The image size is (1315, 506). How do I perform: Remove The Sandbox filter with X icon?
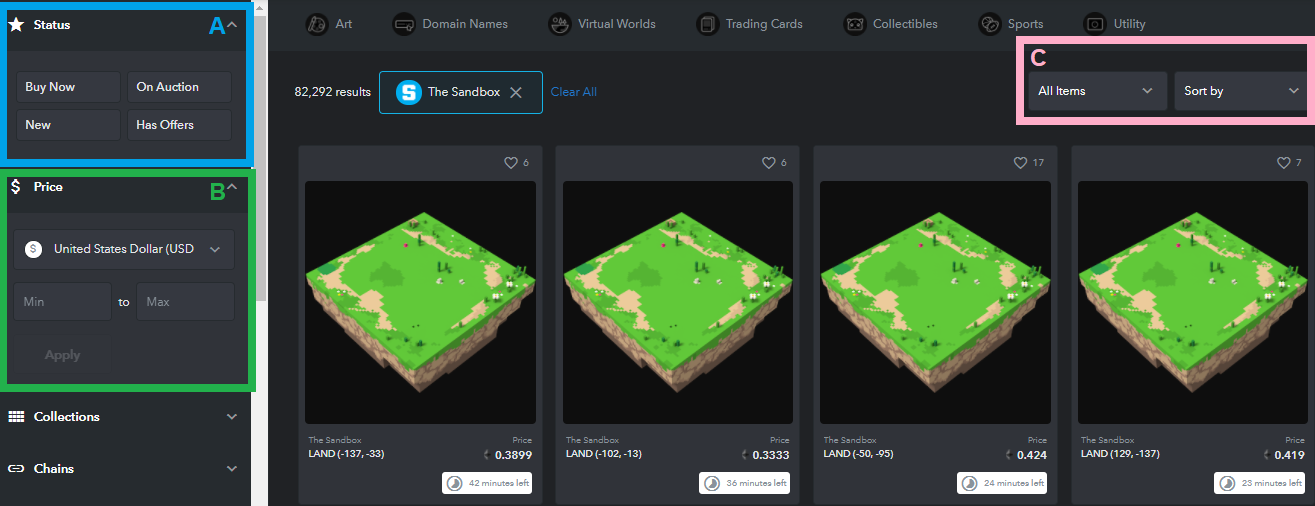[x=516, y=92]
